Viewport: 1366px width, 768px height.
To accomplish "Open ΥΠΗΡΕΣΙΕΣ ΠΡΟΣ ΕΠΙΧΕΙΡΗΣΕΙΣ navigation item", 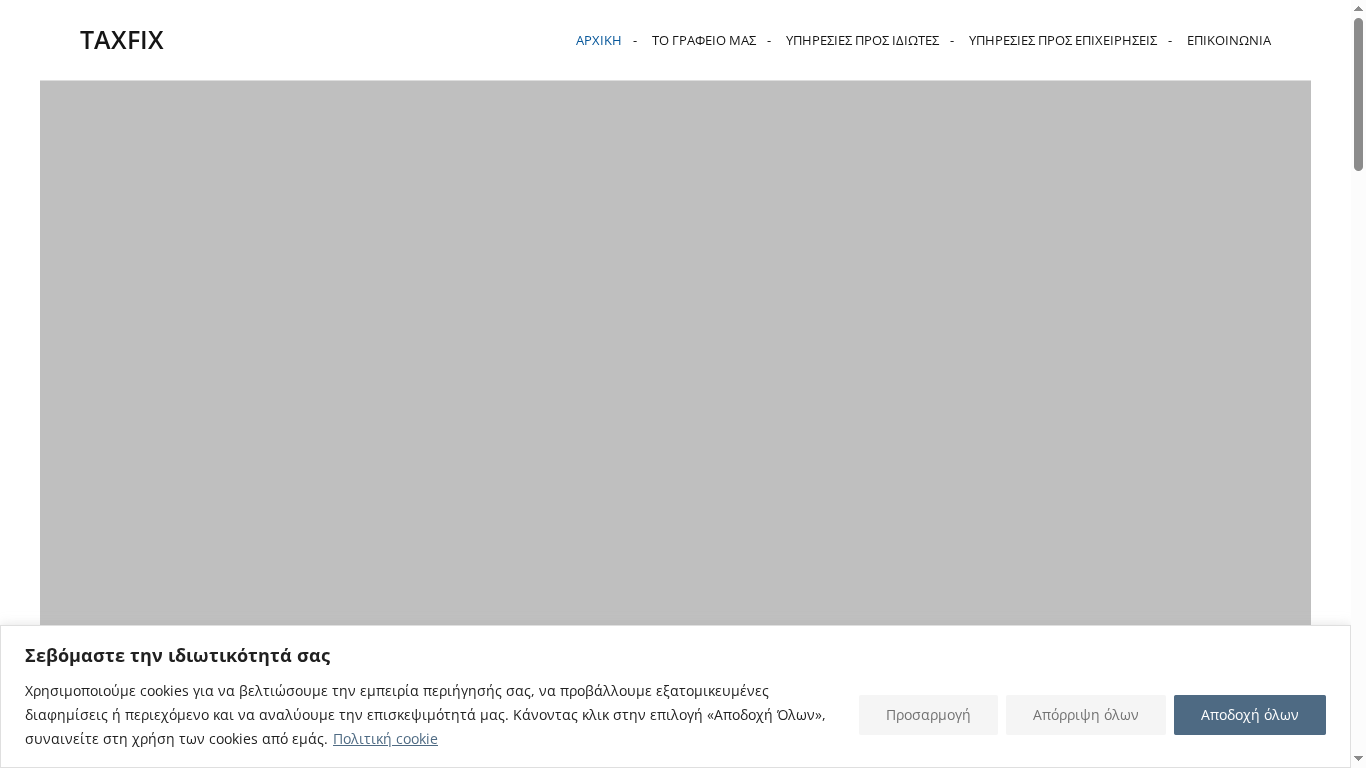I will point(1062,40).
